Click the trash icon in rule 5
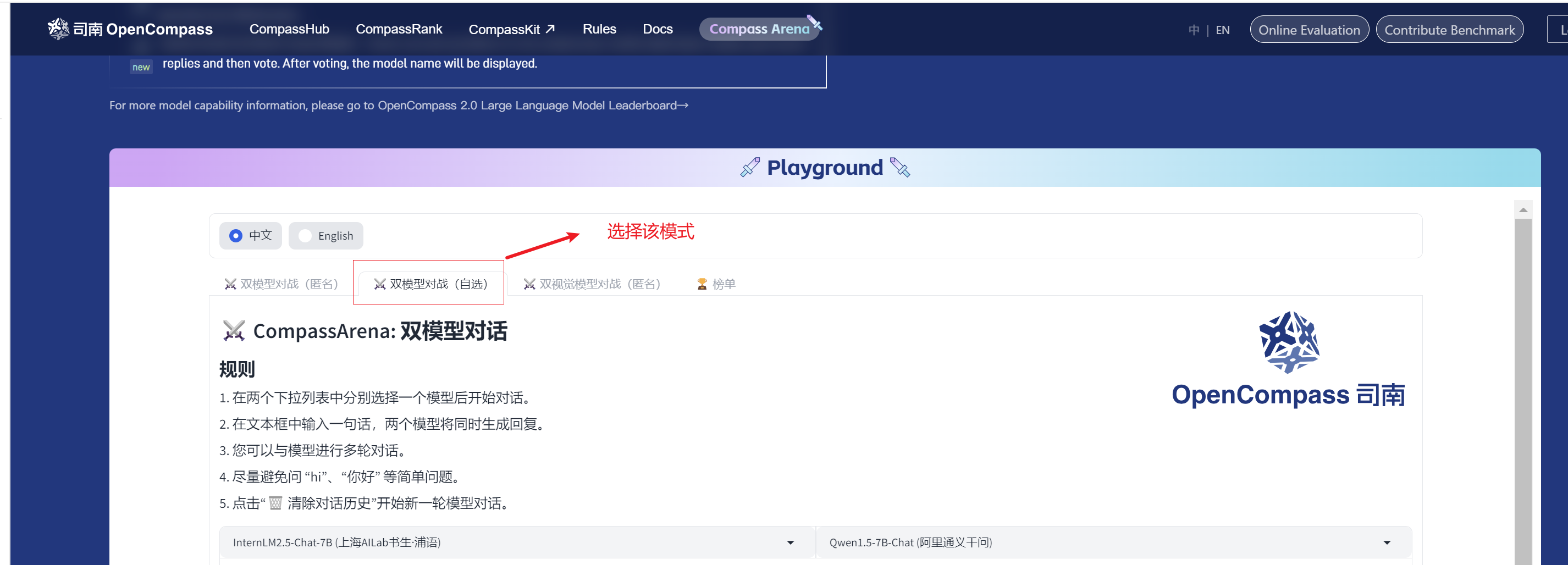 (x=276, y=503)
